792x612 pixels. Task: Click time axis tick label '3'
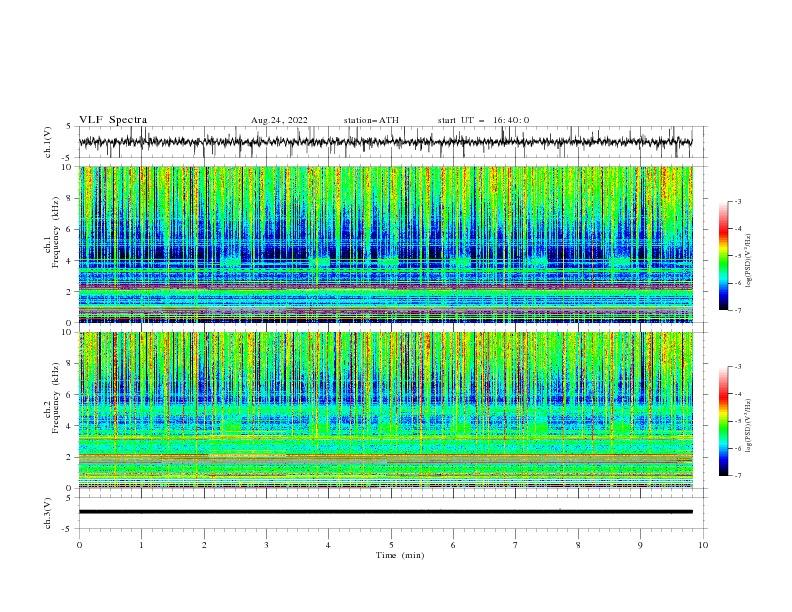(x=266, y=545)
